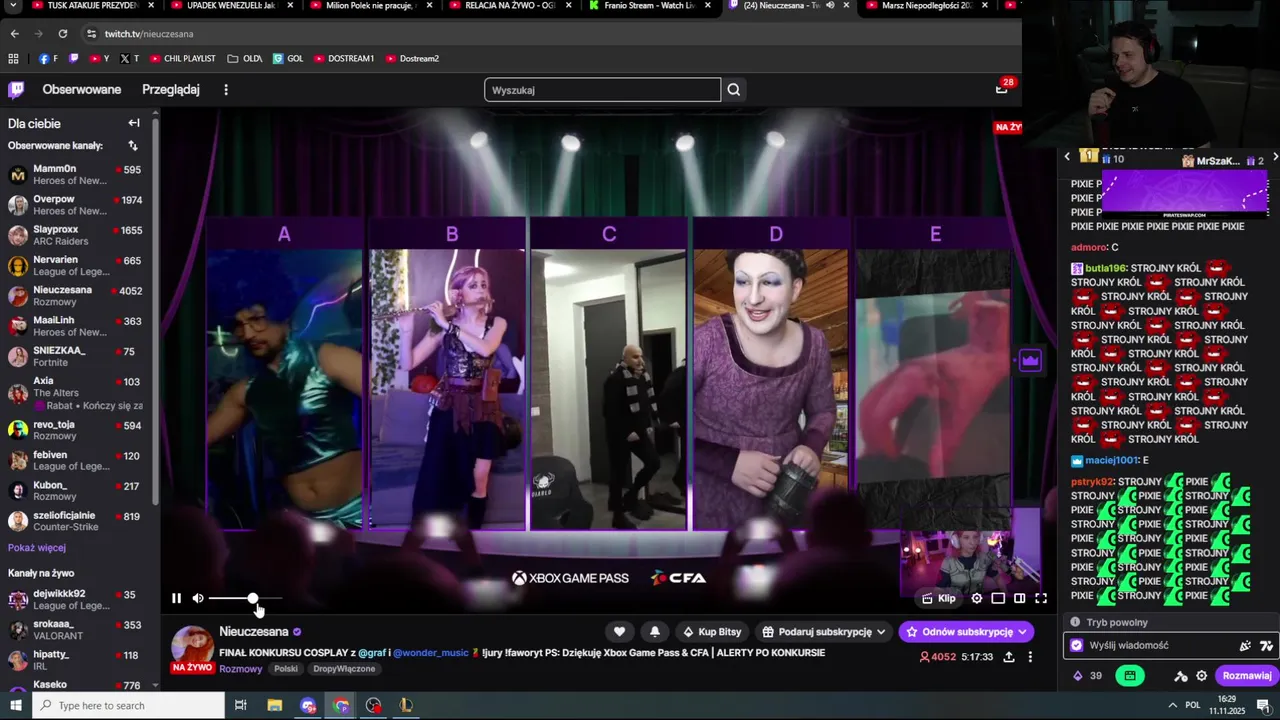1280x720 pixels.
Task: Open the Obserwowane tab
Action: click(82, 90)
